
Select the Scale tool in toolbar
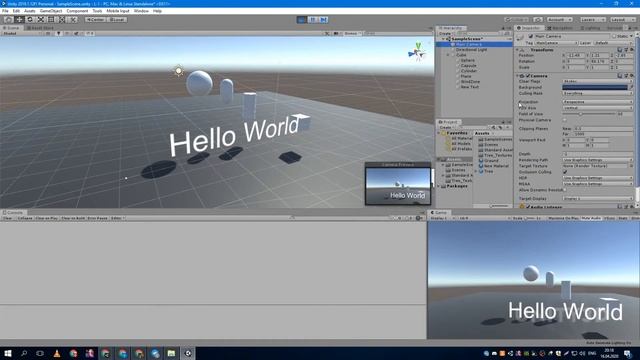point(41,19)
